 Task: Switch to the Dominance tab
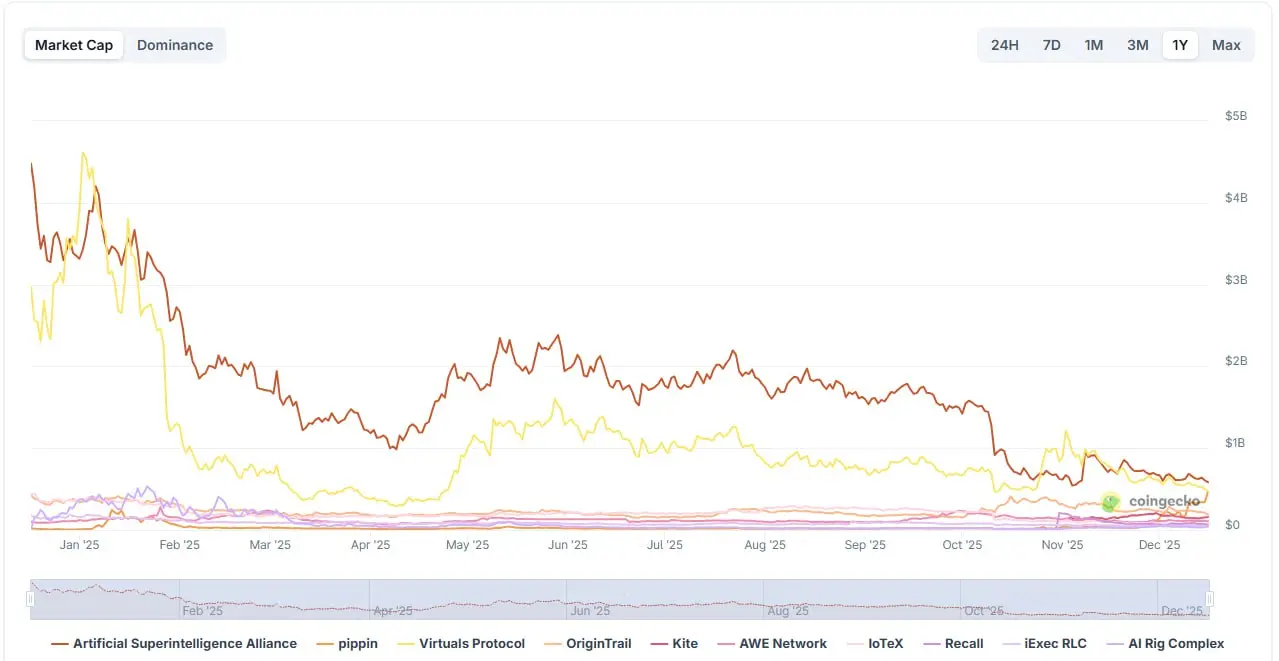(x=175, y=44)
